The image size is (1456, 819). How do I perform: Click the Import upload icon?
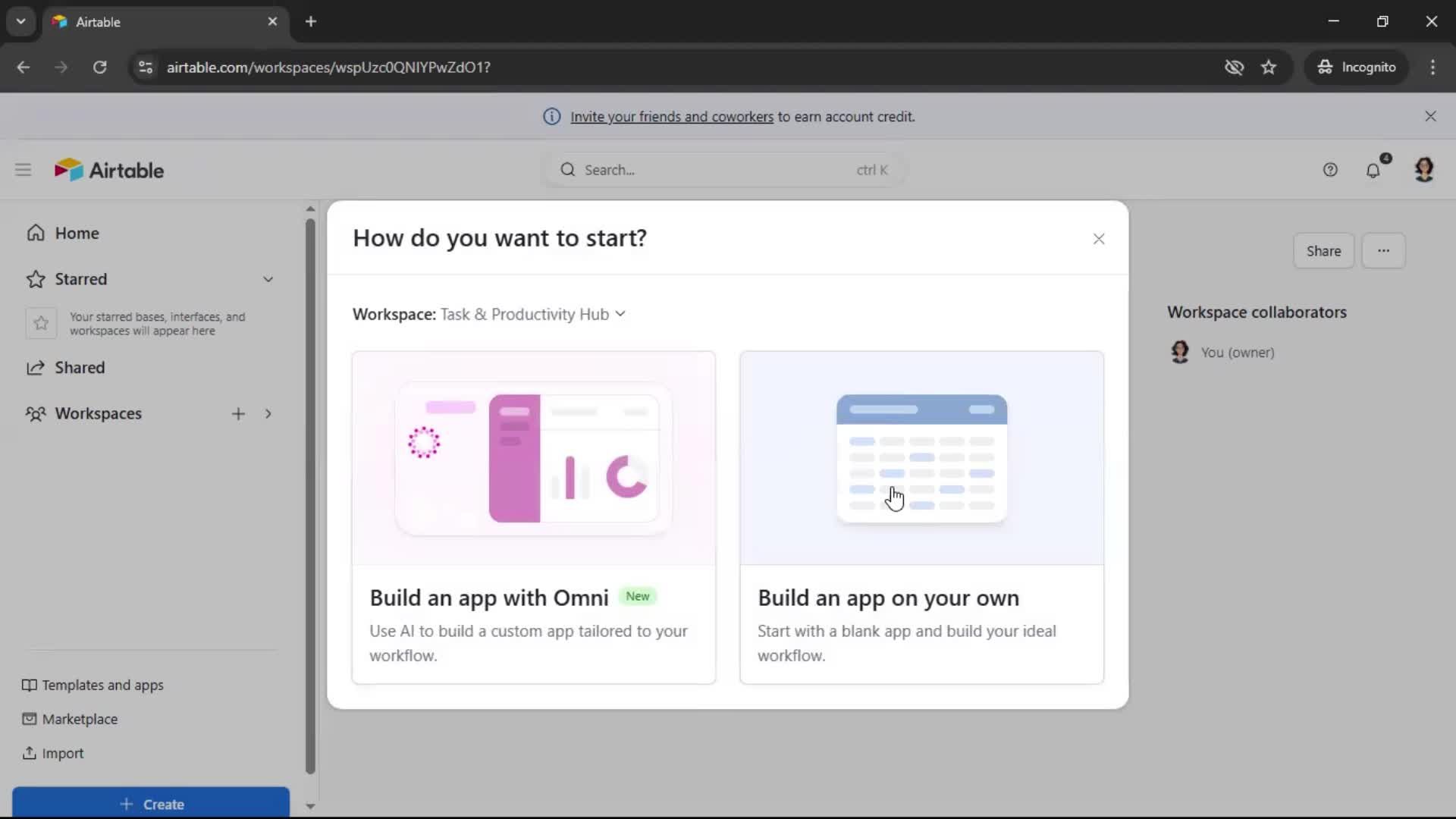tap(29, 753)
